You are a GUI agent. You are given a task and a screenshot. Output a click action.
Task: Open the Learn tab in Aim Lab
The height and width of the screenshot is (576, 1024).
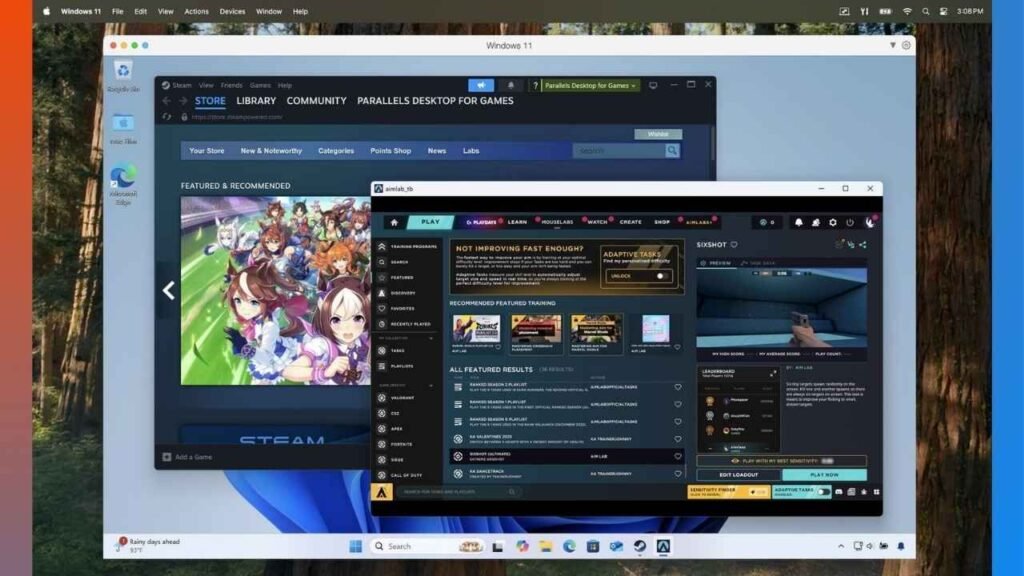[x=517, y=222]
